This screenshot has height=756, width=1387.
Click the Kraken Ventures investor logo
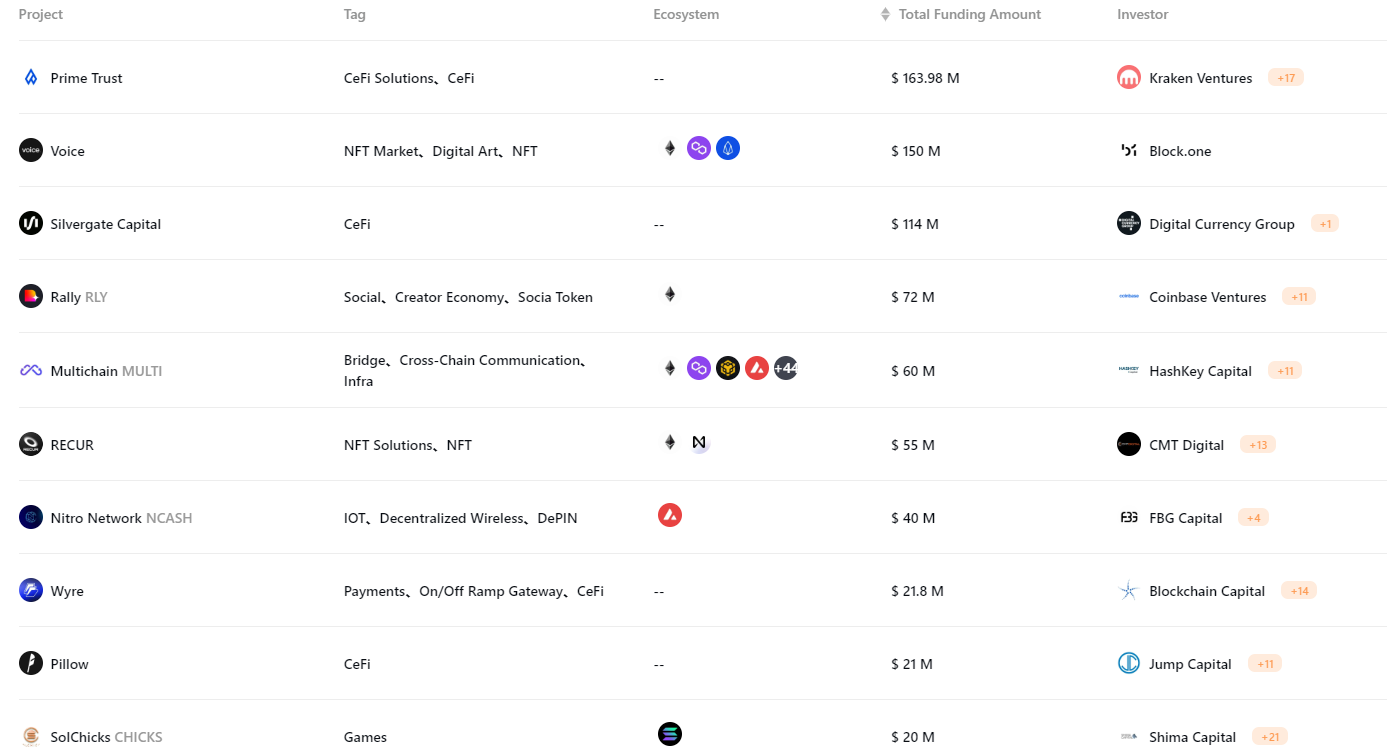click(x=1129, y=78)
